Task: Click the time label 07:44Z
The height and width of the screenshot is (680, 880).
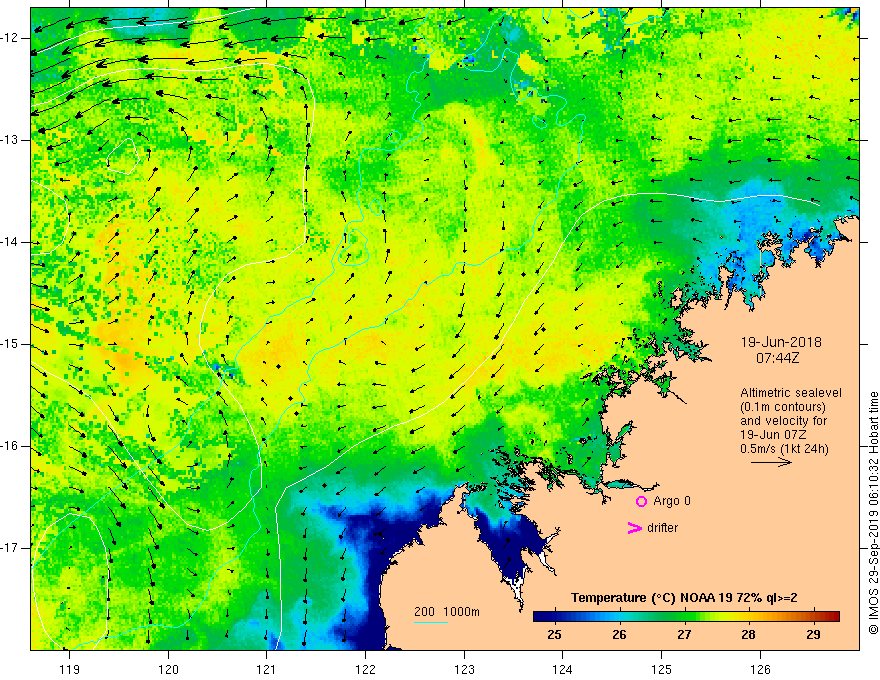Action: (x=777, y=358)
